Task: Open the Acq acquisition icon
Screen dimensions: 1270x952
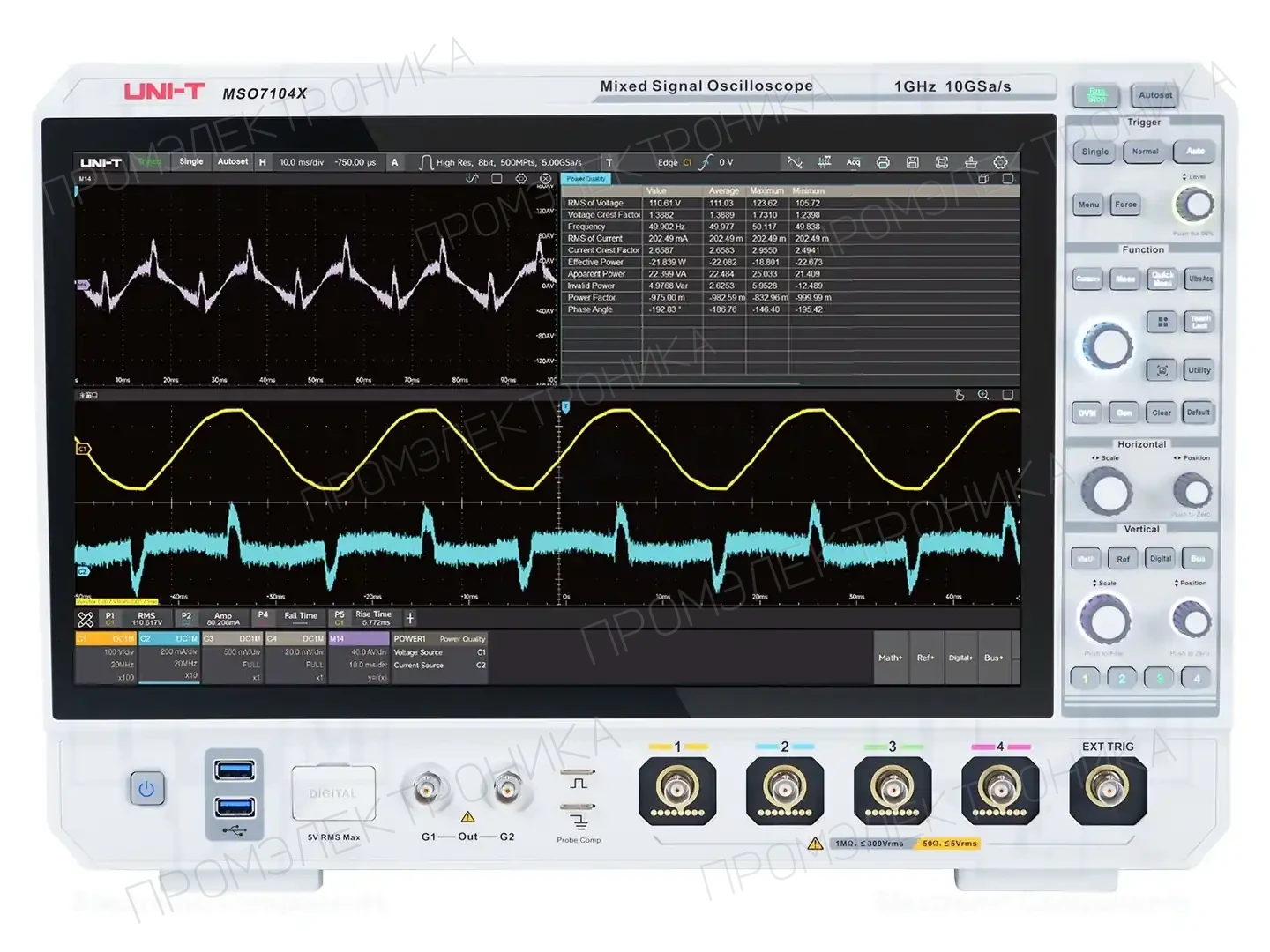Action: [x=853, y=162]
